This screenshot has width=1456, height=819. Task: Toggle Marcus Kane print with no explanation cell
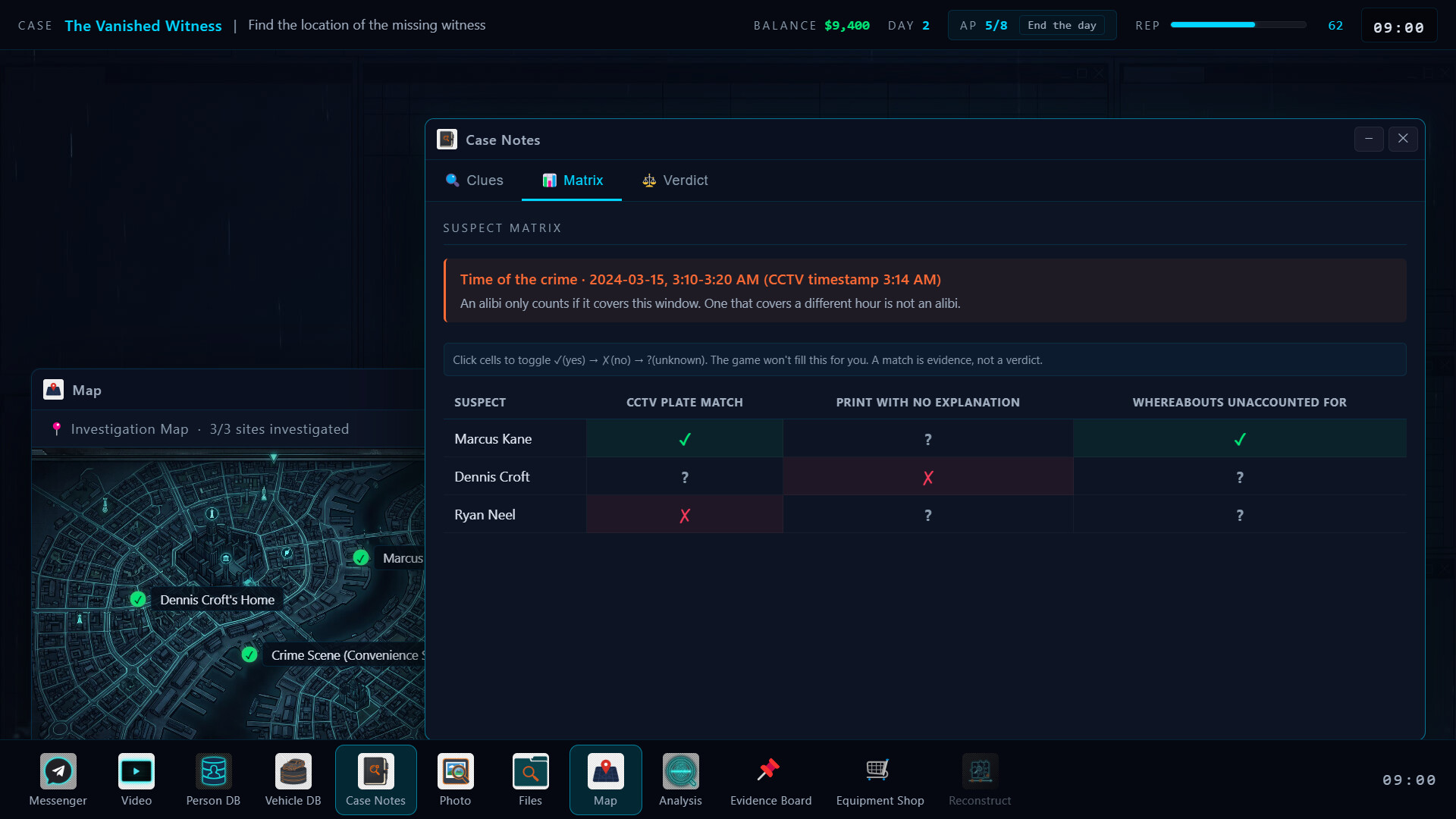(928, 439)
